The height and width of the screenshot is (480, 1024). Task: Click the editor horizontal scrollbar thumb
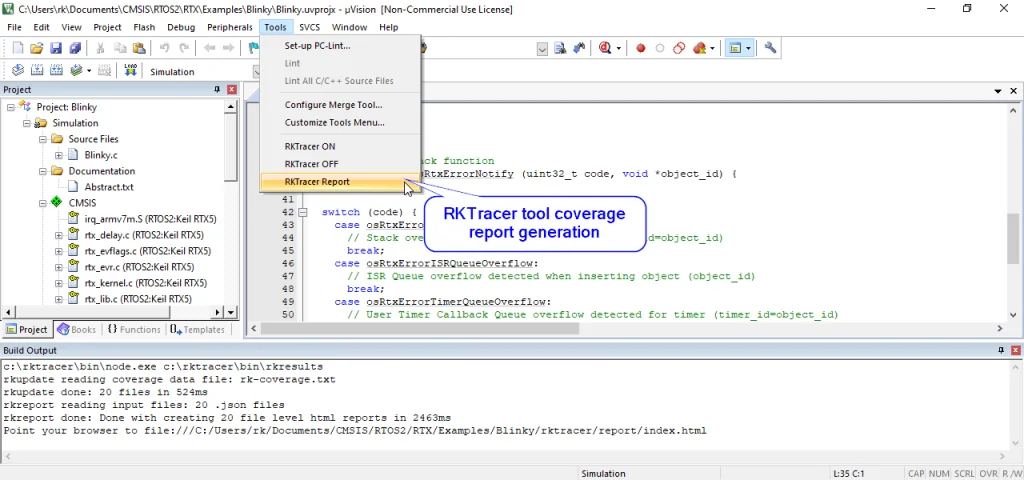421,329
